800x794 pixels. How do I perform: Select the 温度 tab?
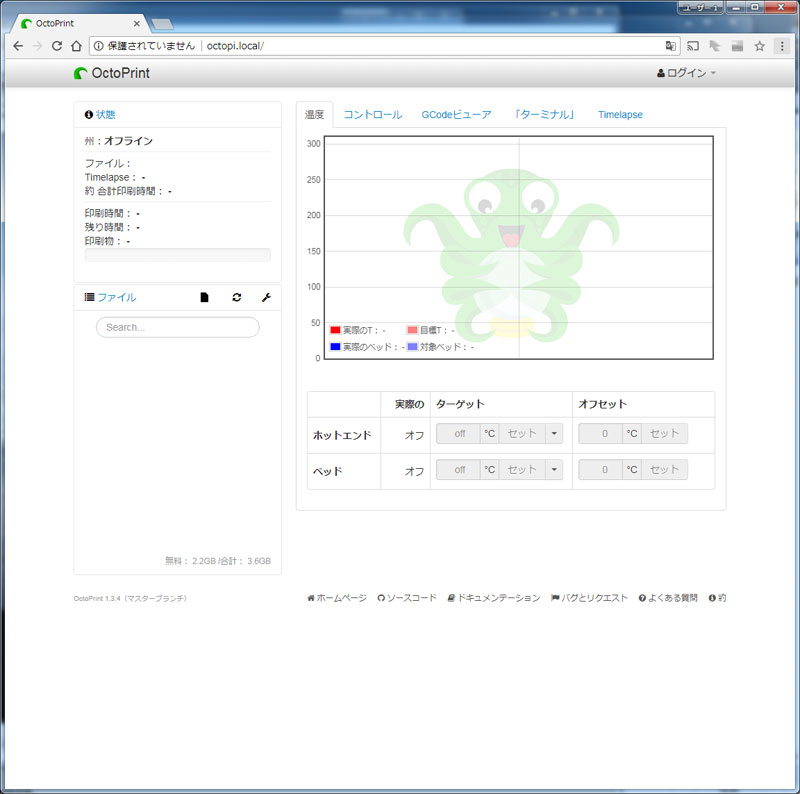point(314,115)
